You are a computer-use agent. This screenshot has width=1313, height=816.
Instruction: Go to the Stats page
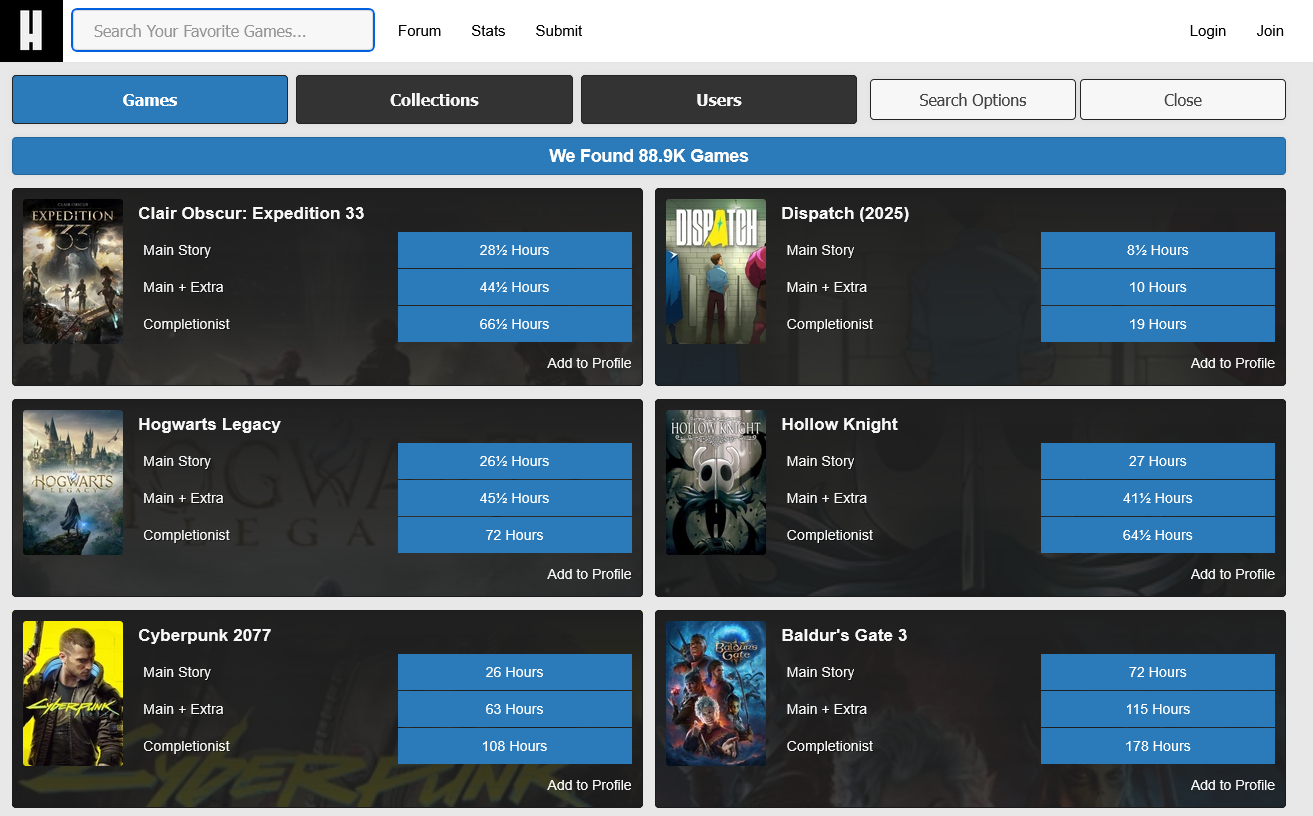[488, 31]
